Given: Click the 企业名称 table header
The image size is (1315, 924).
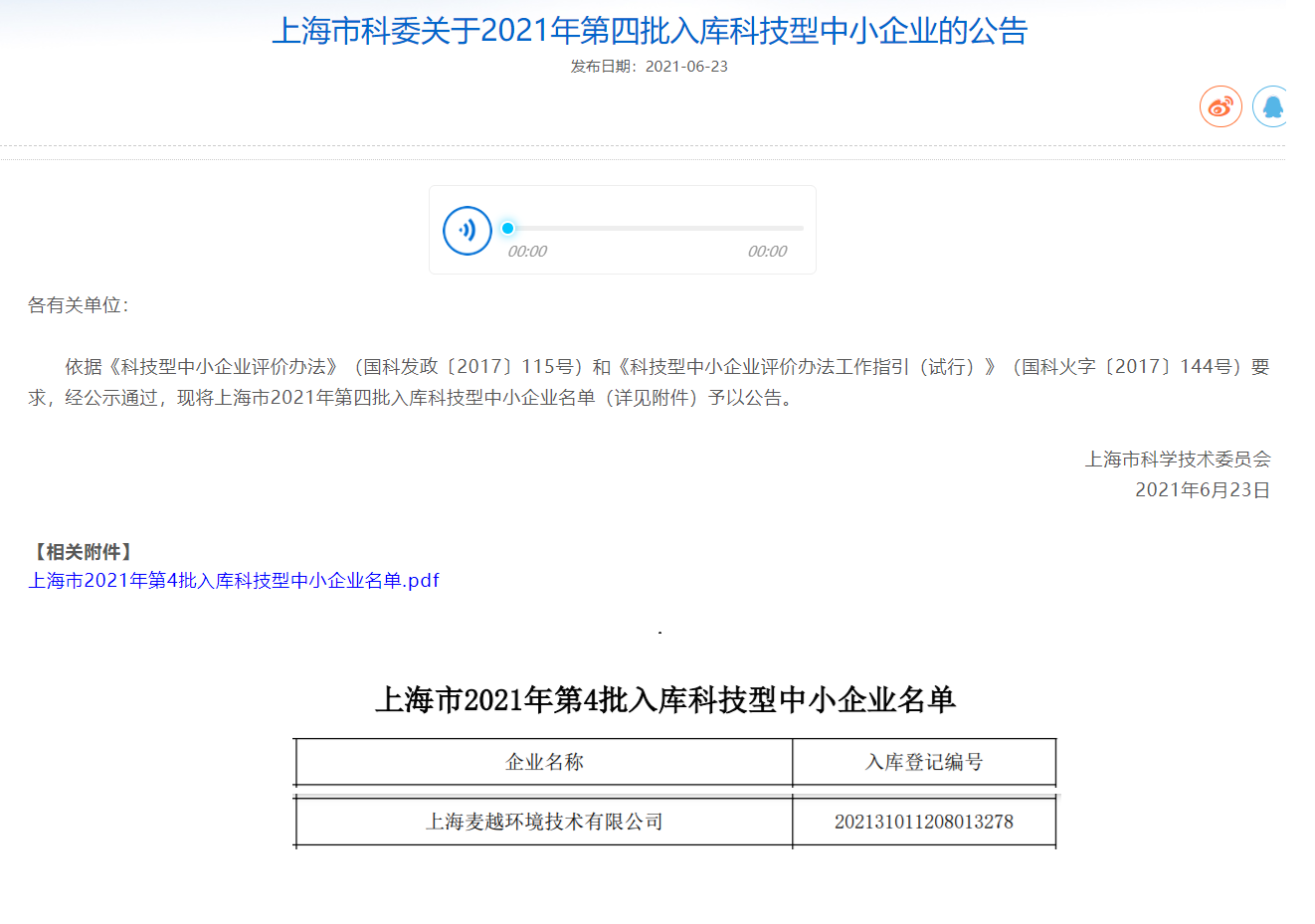Looking at the screenshot, I should (544, 763).
